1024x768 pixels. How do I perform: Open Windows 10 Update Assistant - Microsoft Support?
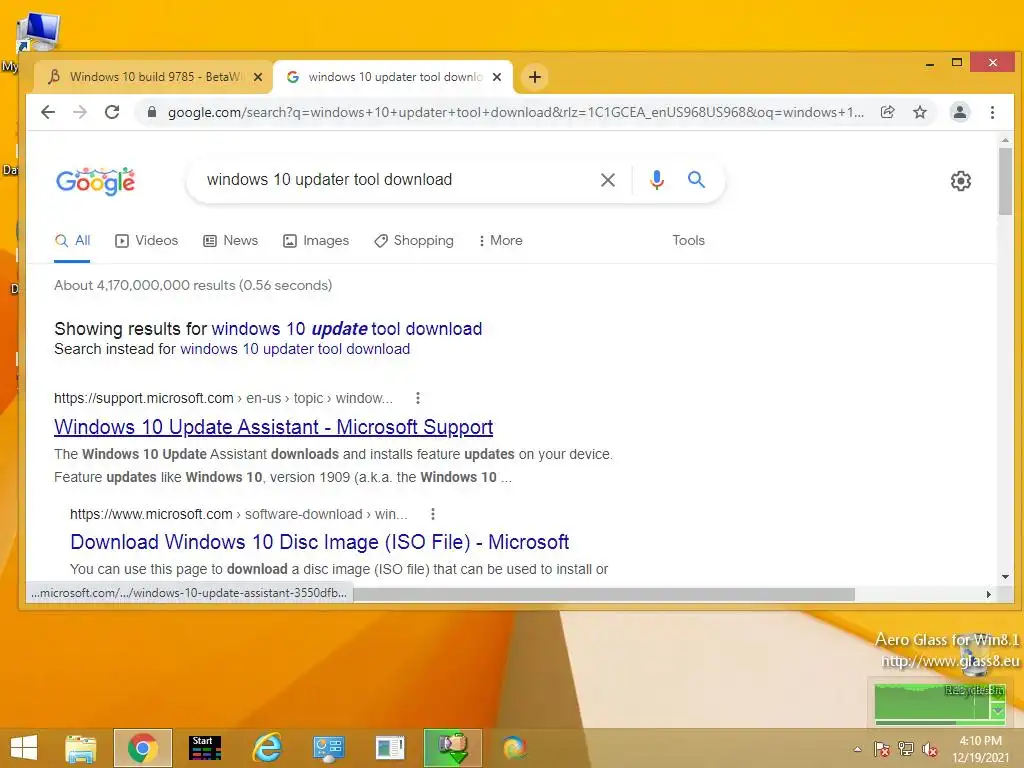point(274,427)
